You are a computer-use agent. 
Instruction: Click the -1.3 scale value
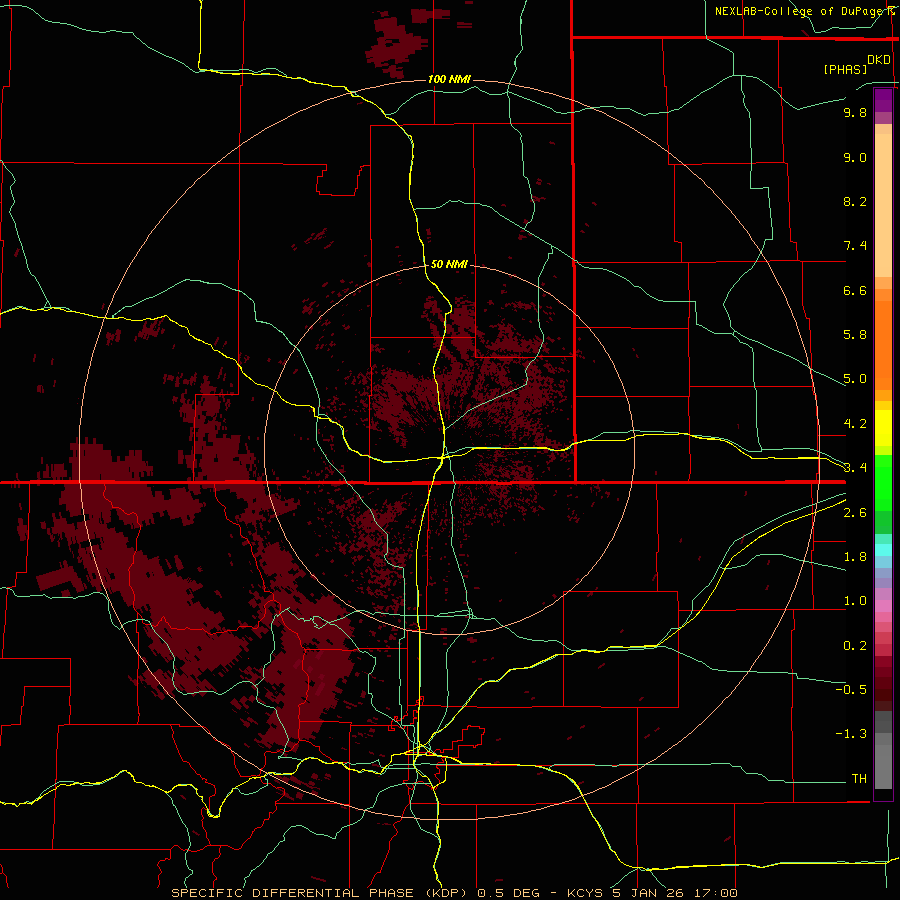point(851,734)
